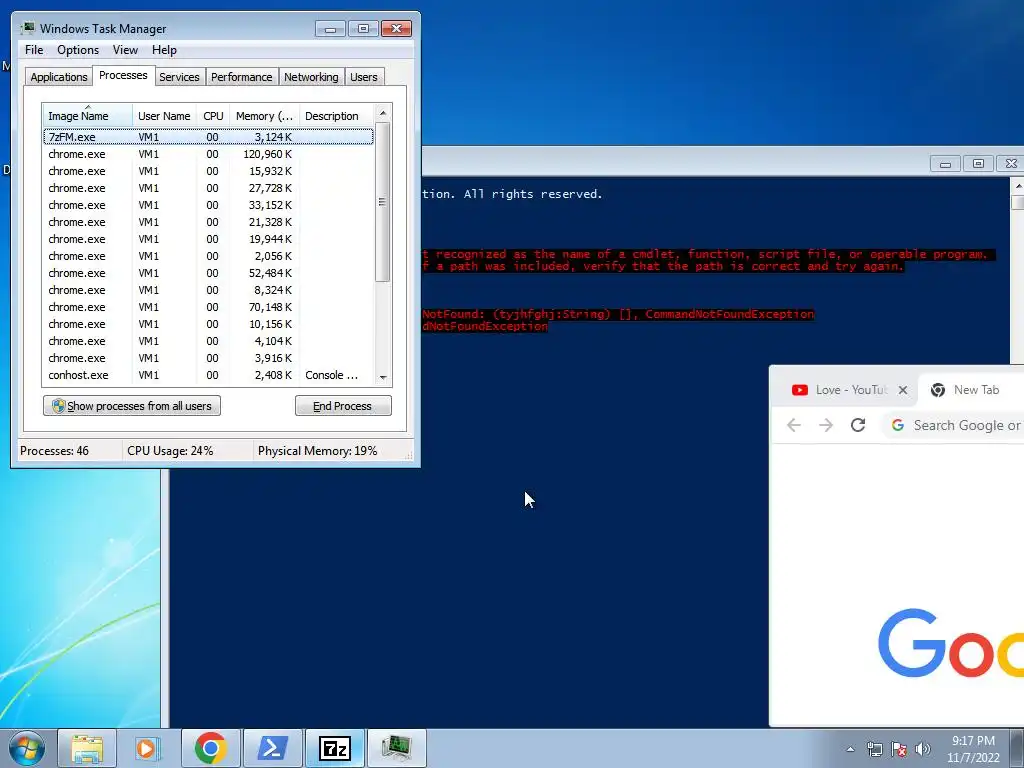Image resolution: width=1024 pixels, height=768 pixels.
Task: Open Task Manager Options menu
Action: [x=78, y=50]
